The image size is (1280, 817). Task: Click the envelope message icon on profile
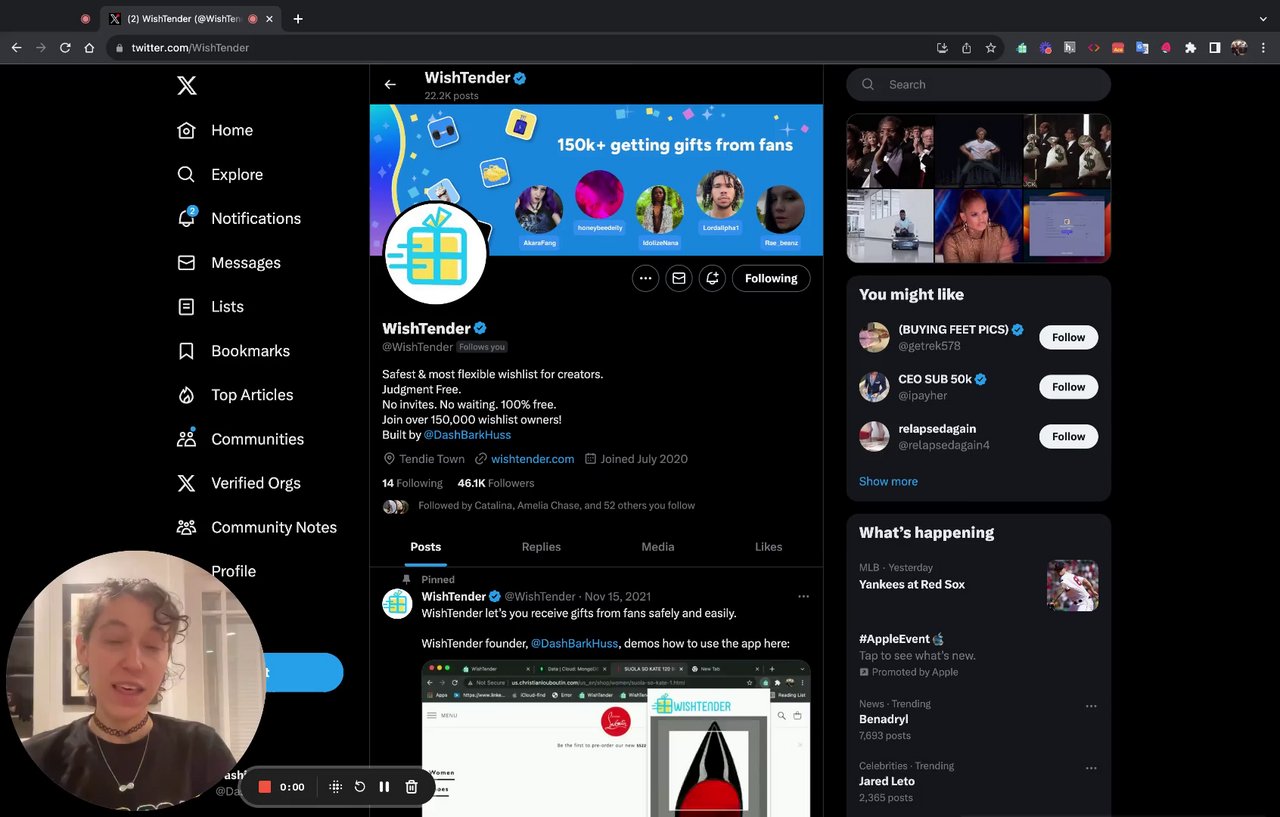point(679,278)
